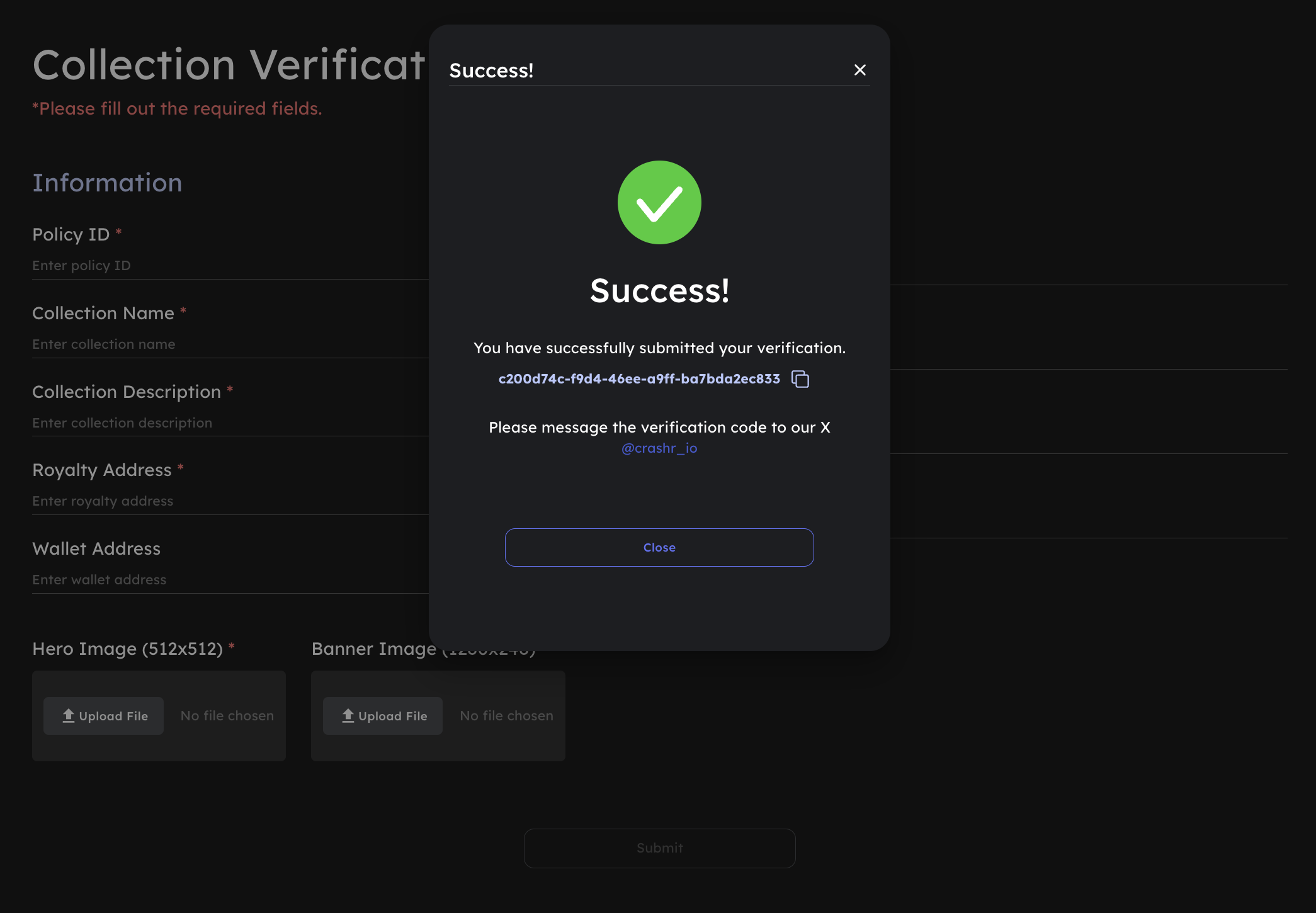The width and height of the screenshot is (1316, 913).
Task: Click the 'Collection Verification' page title
Action: tap(230, 65)
